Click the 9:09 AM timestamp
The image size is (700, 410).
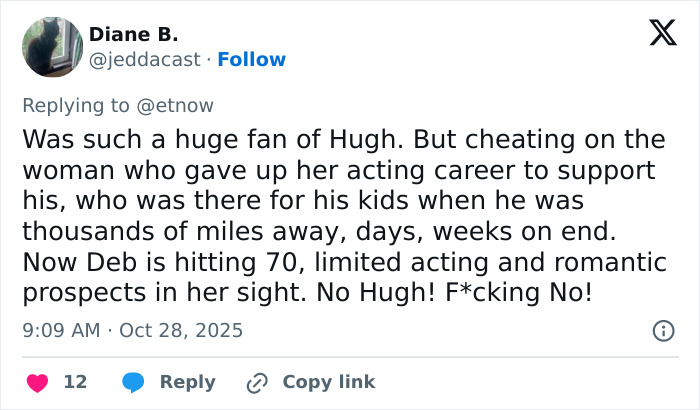(x=59, y=330)
